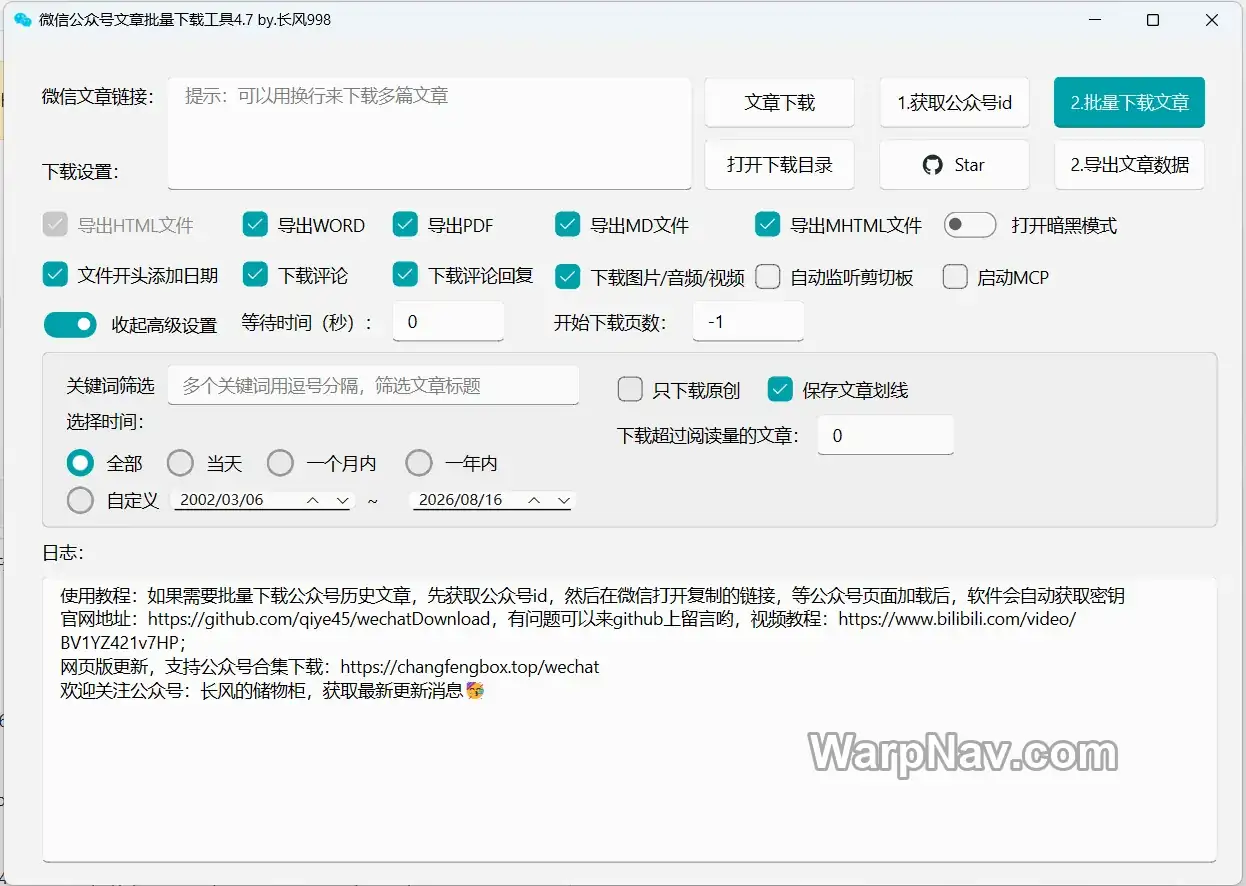Close the application window

point(1213,20)
